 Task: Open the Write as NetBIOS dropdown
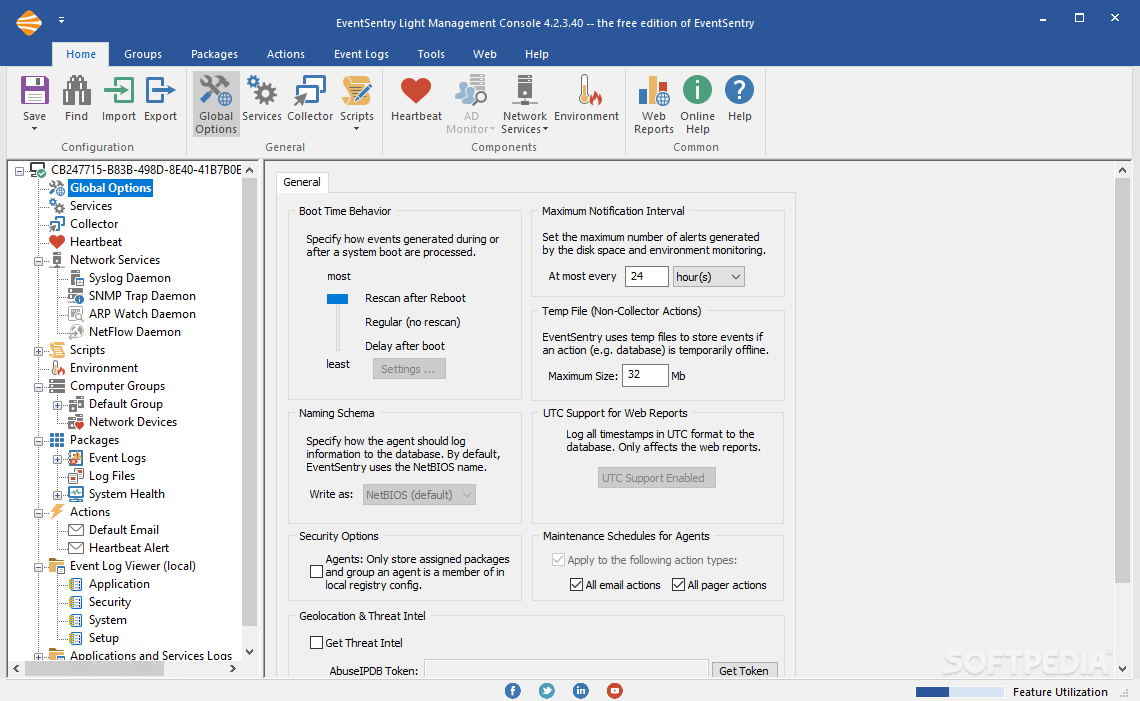point(420,494)
